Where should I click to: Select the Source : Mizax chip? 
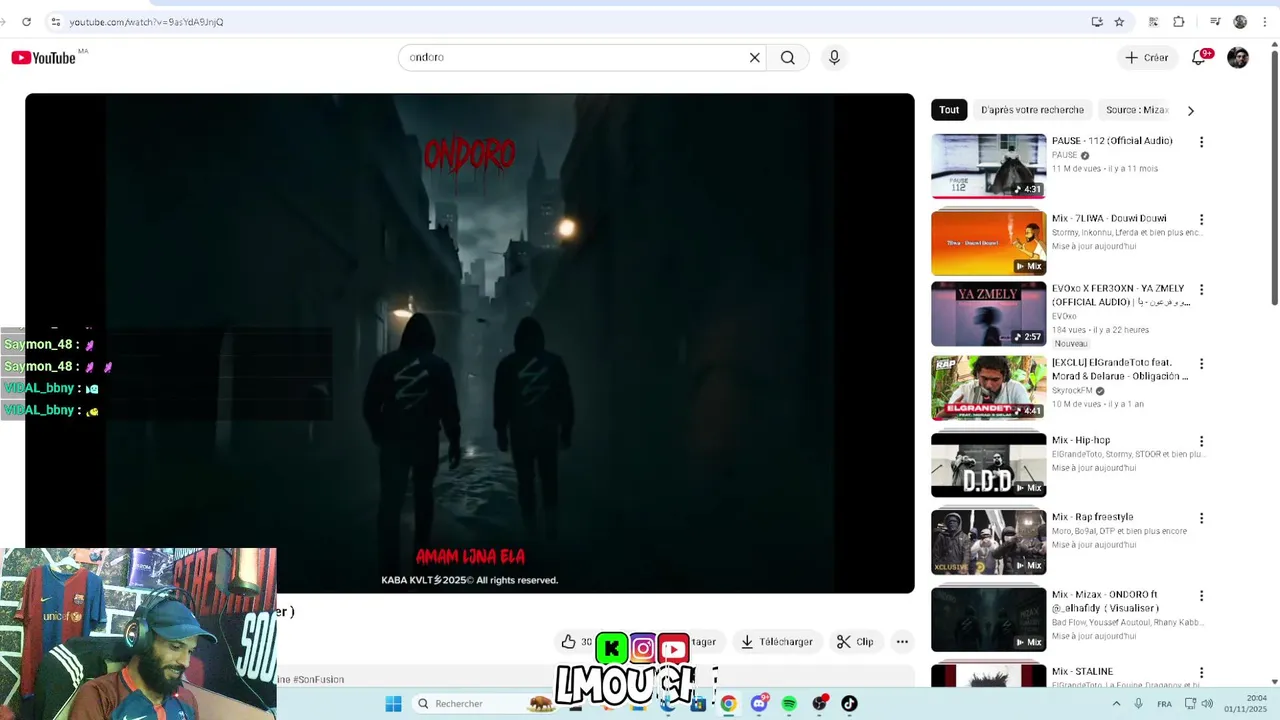[1137, 110]
